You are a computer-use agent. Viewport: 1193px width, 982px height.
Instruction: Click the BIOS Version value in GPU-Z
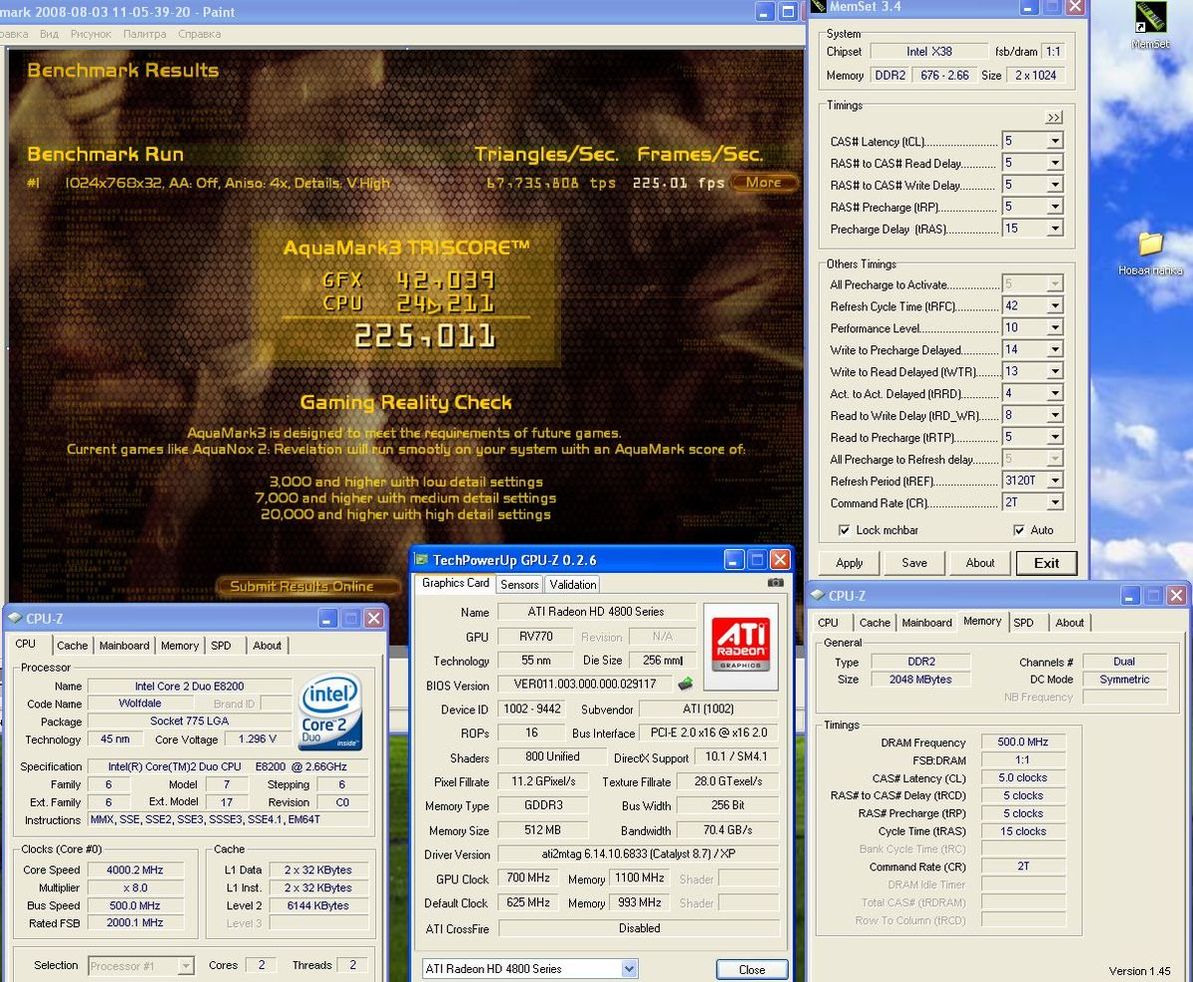point(584,684)
